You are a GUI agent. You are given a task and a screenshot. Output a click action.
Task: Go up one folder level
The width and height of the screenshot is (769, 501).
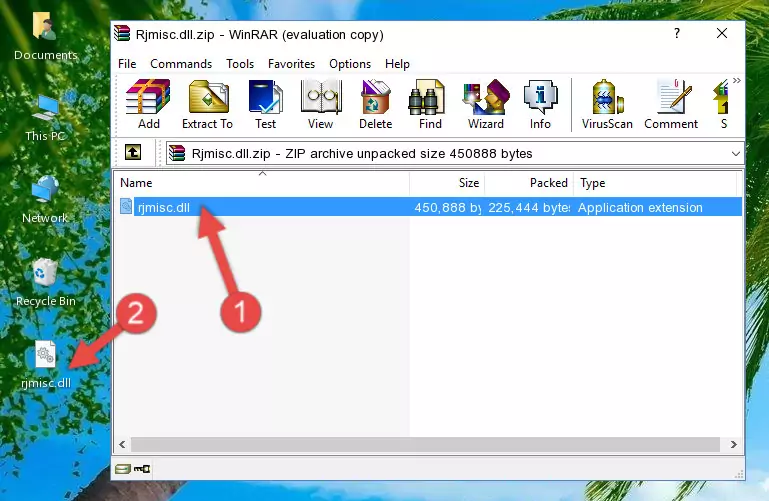133,152
